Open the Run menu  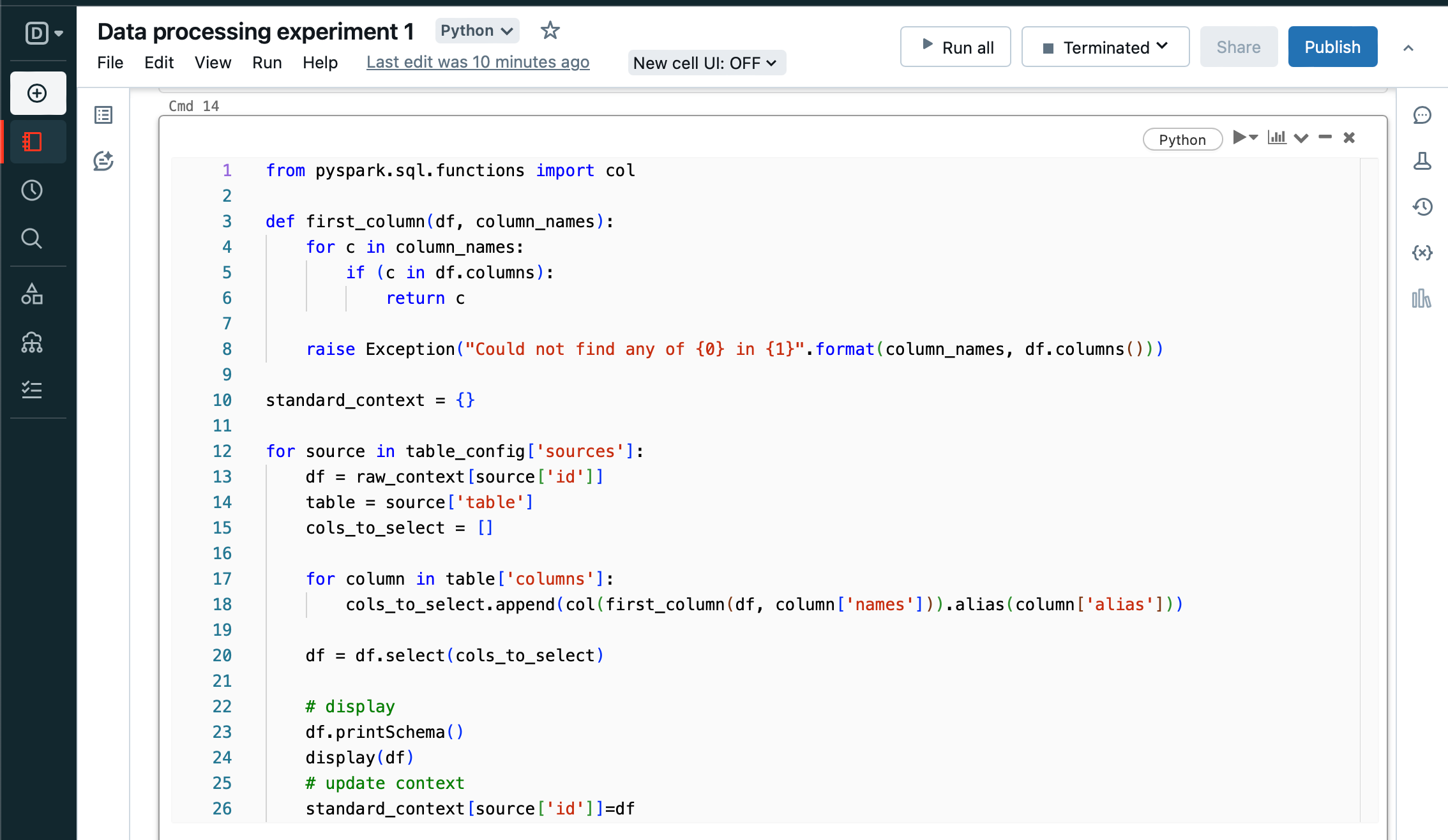tap(267, 63)
